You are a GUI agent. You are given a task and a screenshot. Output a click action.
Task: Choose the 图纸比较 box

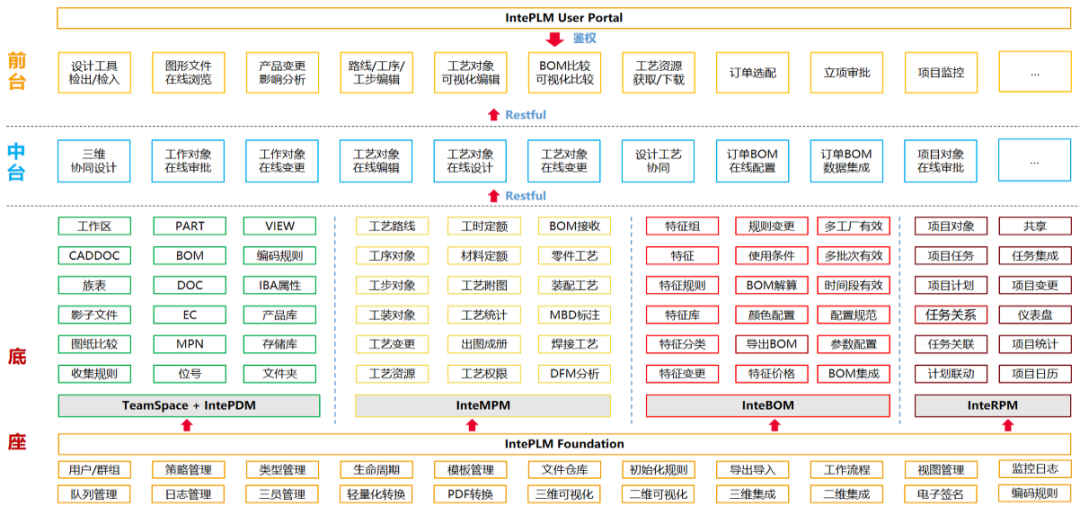94,344
